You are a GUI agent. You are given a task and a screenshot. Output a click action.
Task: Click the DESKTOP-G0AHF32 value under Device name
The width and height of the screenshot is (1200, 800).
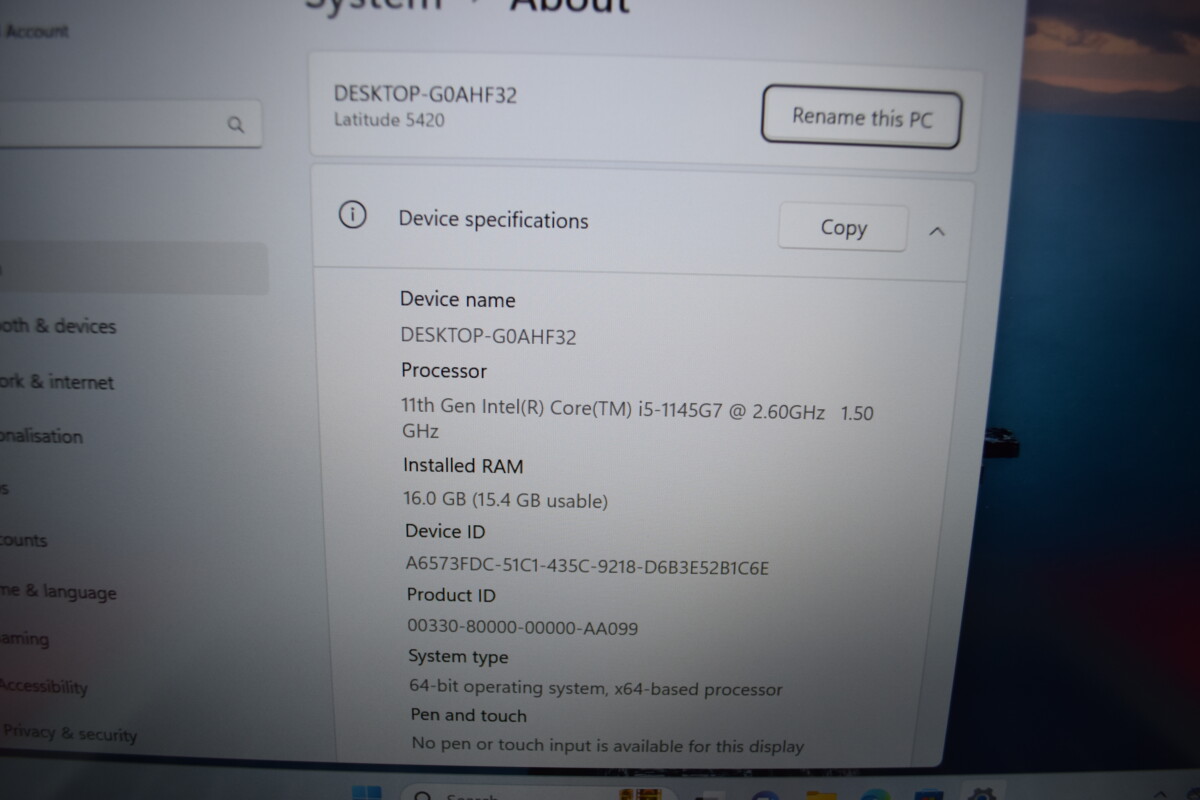[x=488, y=336]
